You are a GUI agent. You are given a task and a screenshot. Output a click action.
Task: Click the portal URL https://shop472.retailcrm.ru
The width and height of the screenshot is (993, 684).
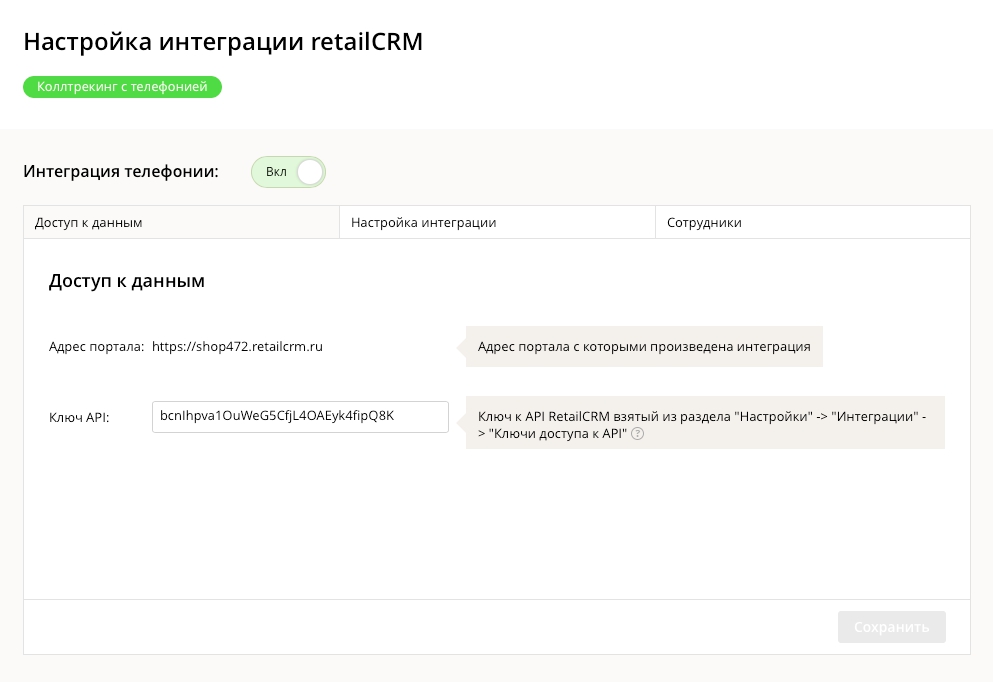237,346
